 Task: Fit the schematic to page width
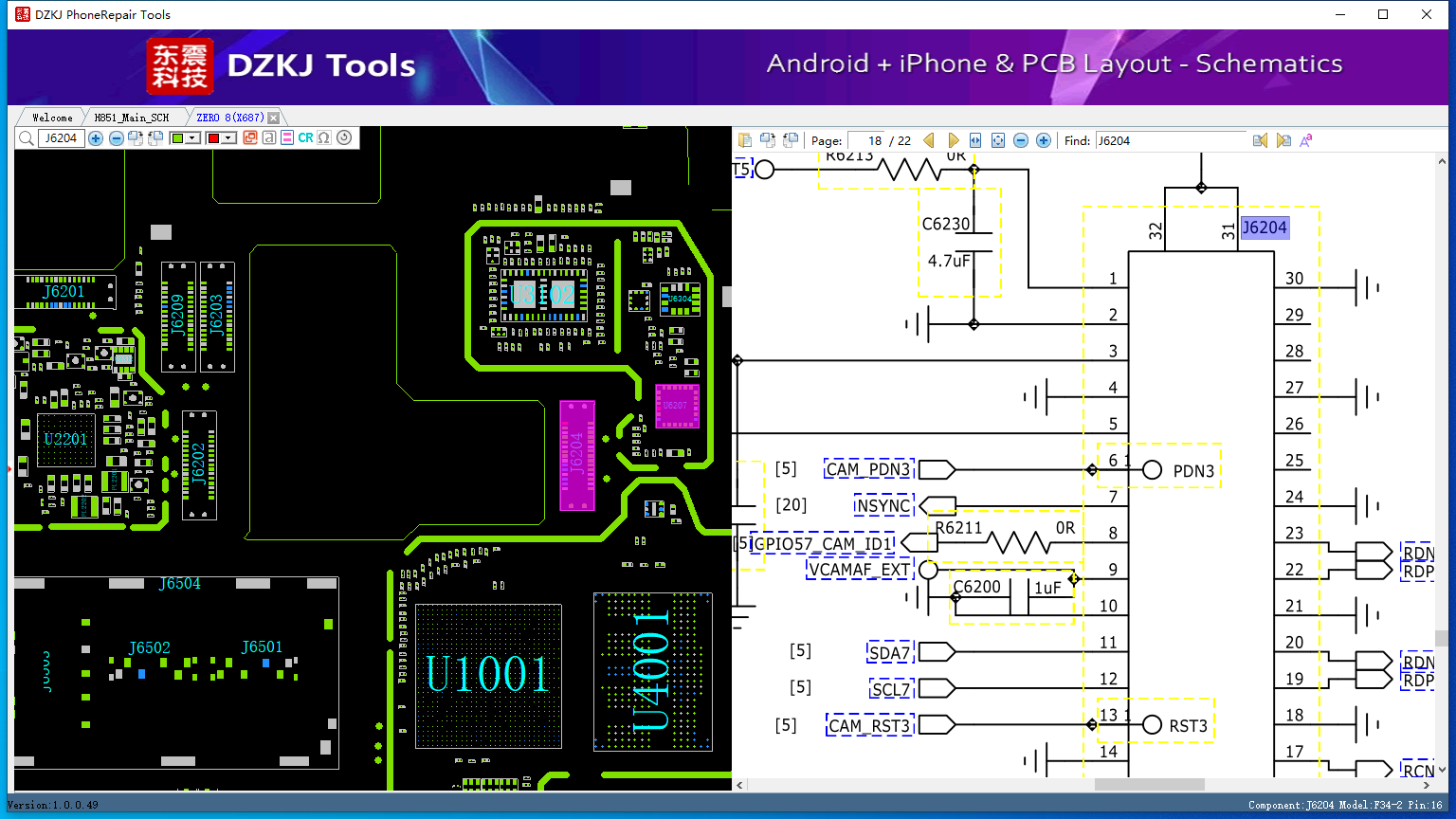tap(975, 140)
